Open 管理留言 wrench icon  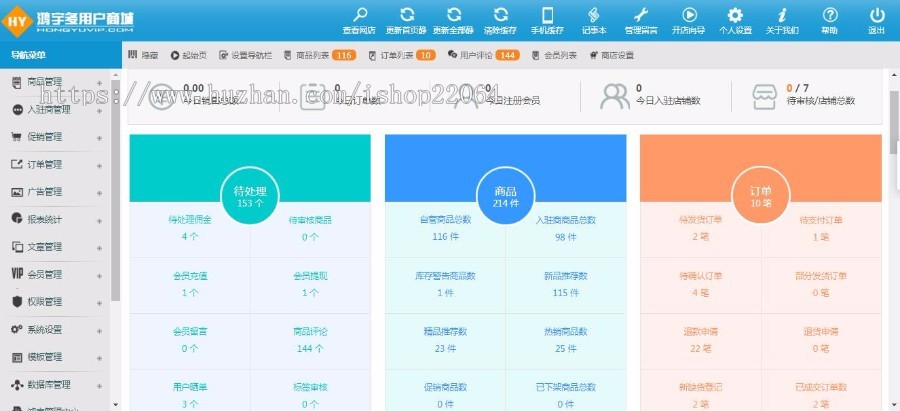pyautogui.click(x=641, y=15)
